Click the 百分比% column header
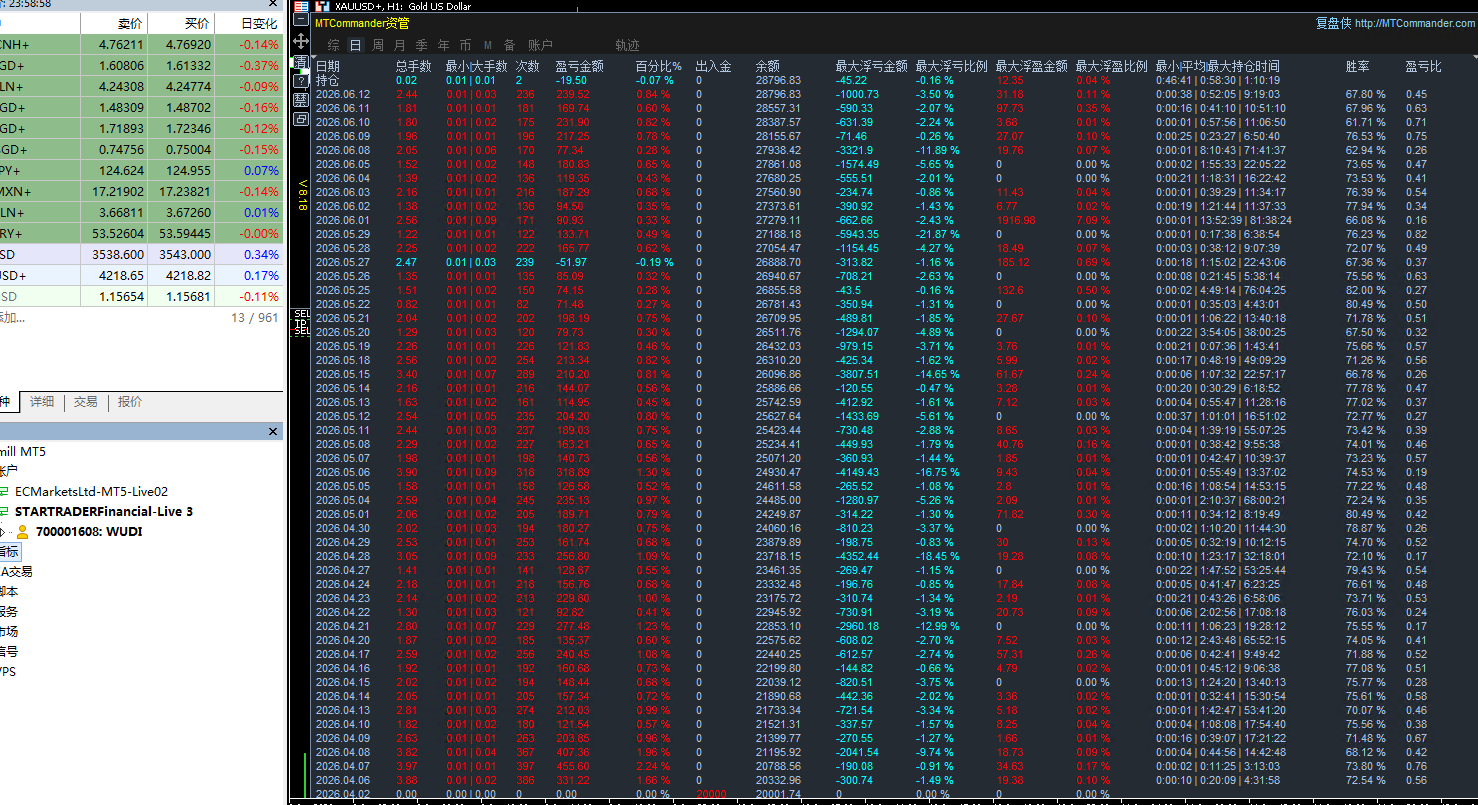1478x805 pixels. pyautogui.click(x=658, y=66)
